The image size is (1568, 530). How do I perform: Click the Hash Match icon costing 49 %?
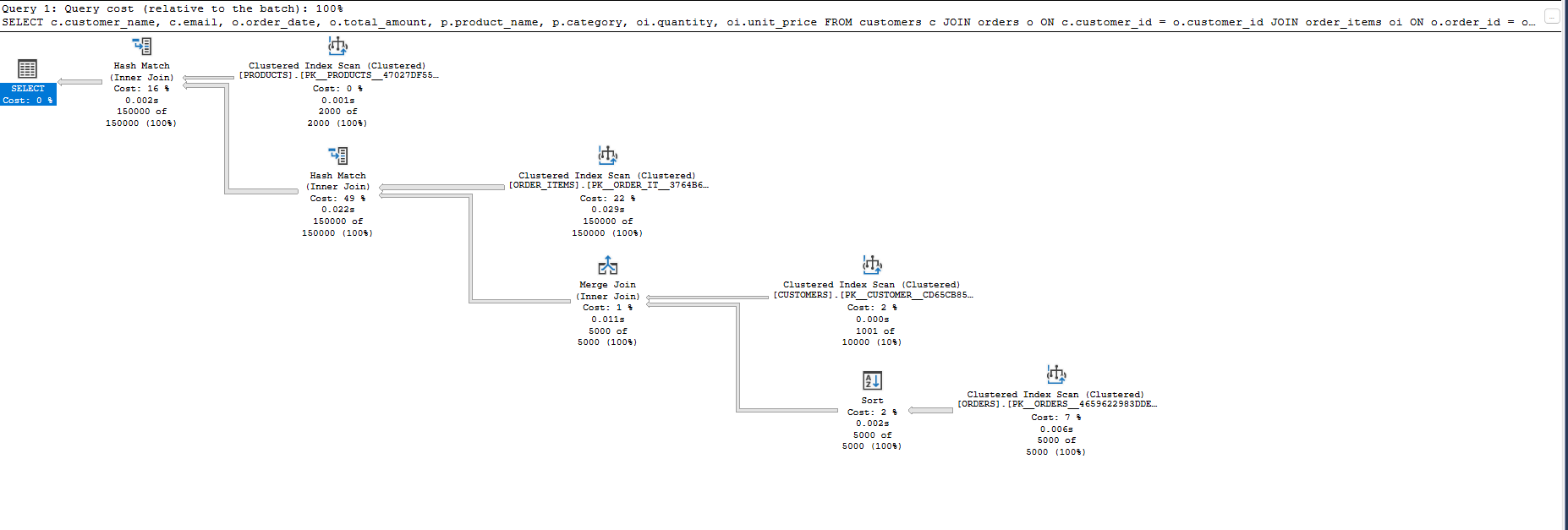338,156
